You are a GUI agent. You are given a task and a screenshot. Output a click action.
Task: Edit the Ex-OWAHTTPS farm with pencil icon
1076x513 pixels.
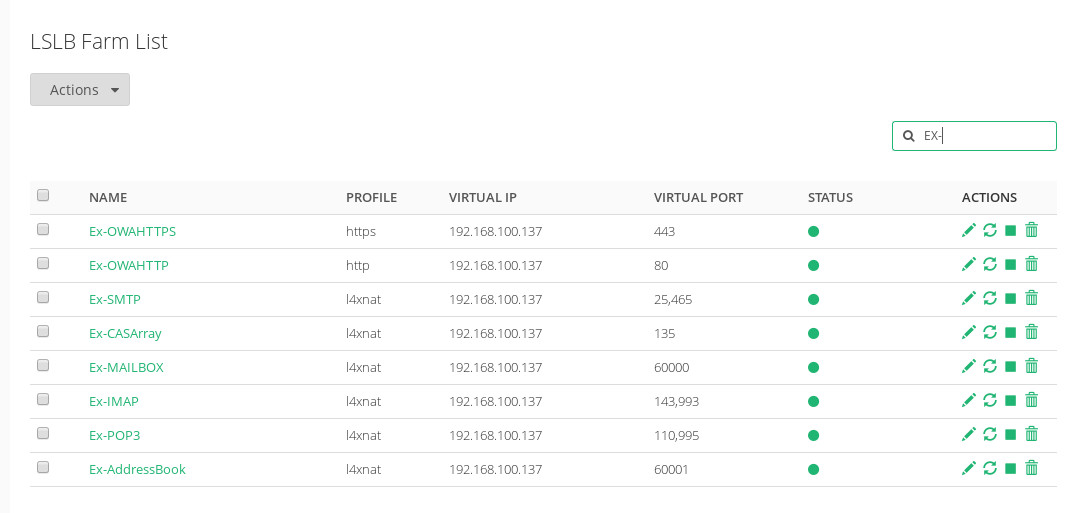pyautogui.click(x=968, y=230)
